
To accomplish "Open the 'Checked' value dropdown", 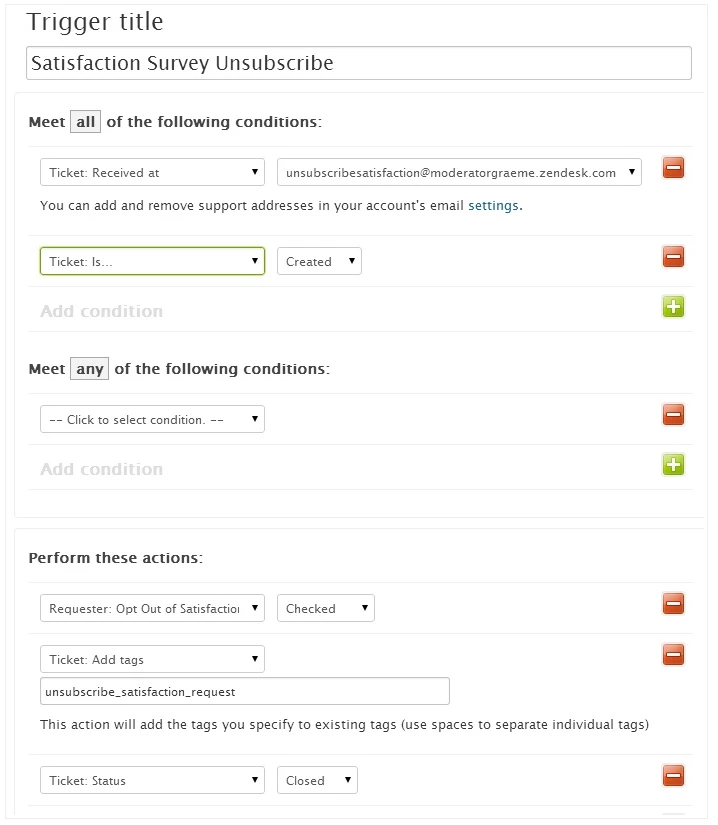I will pyautogui.click(x=325, y=608).
